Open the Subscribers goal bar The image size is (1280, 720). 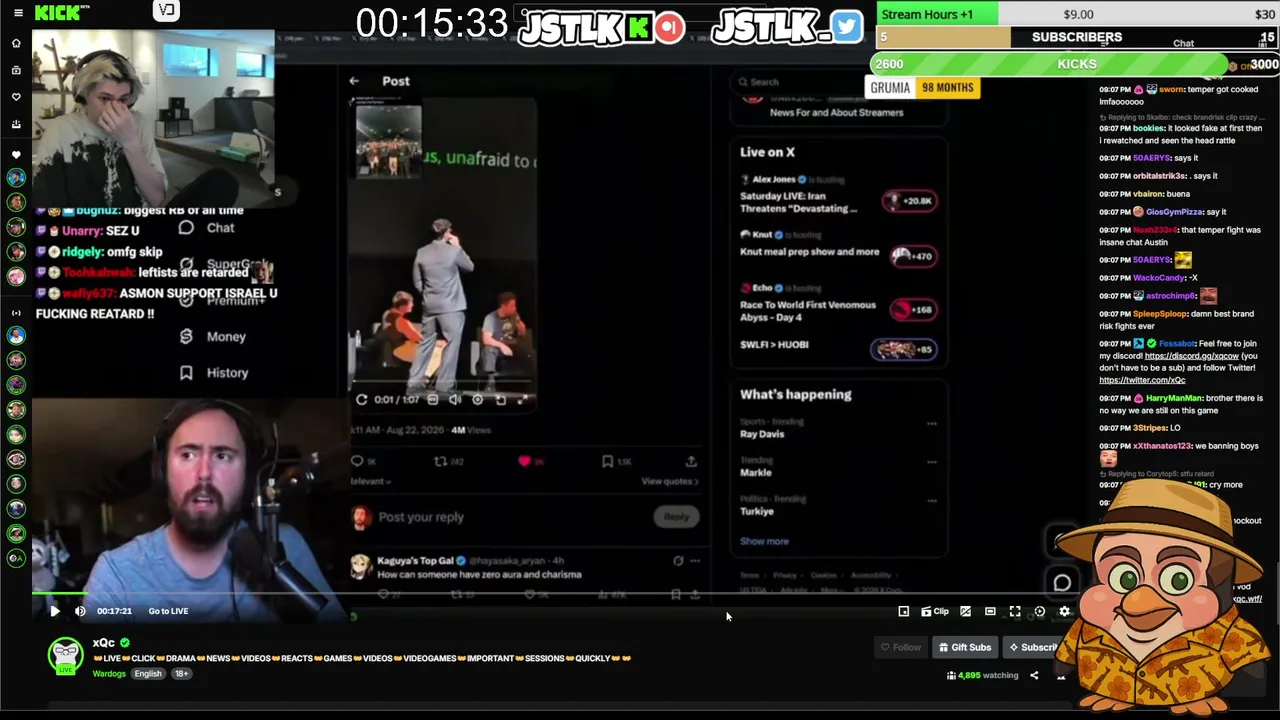[x=1077, y=37]
